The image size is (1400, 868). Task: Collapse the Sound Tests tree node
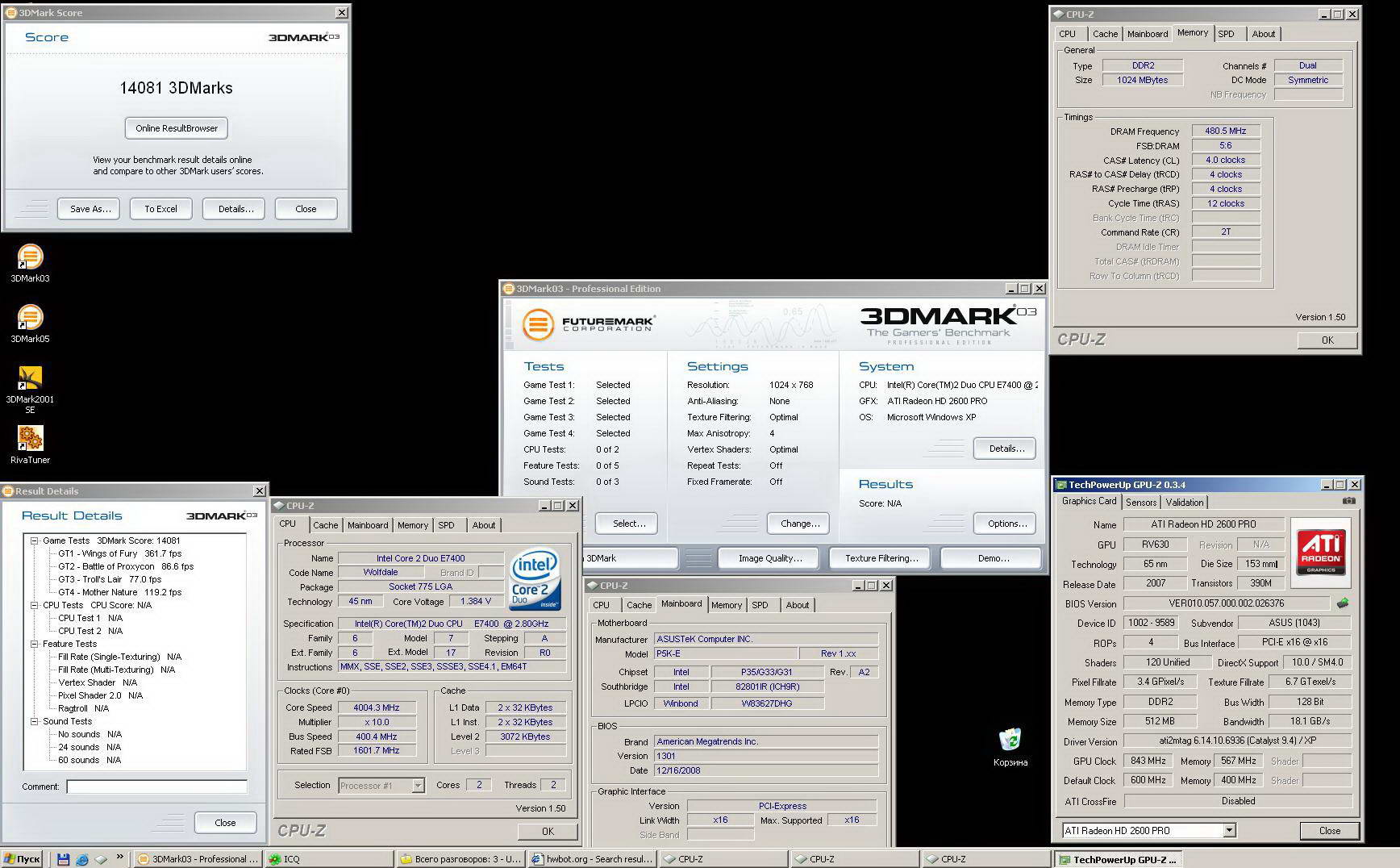35,721
